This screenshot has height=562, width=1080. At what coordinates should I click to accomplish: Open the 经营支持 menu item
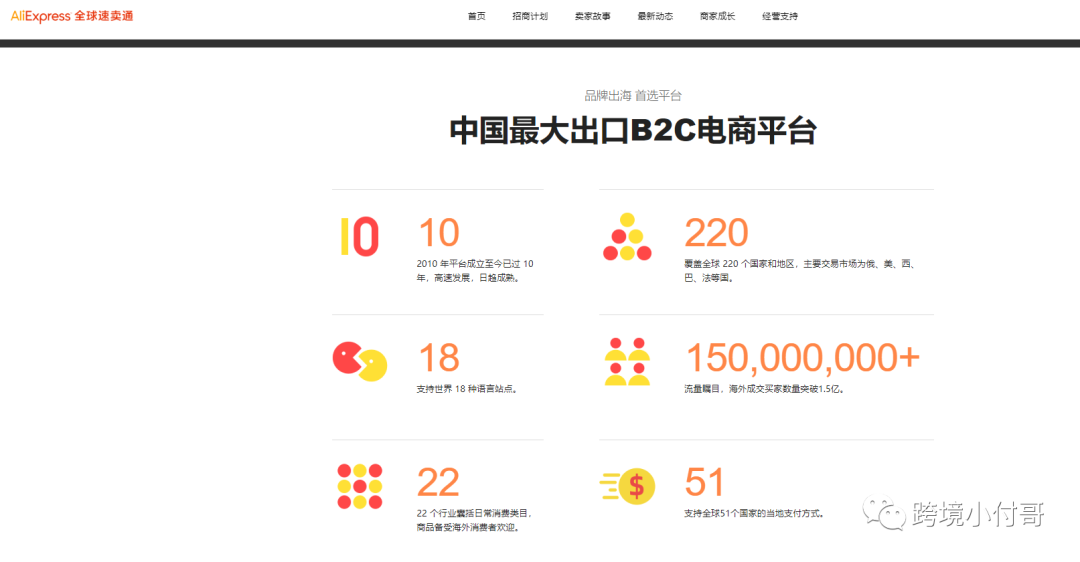tap(780, 16)
